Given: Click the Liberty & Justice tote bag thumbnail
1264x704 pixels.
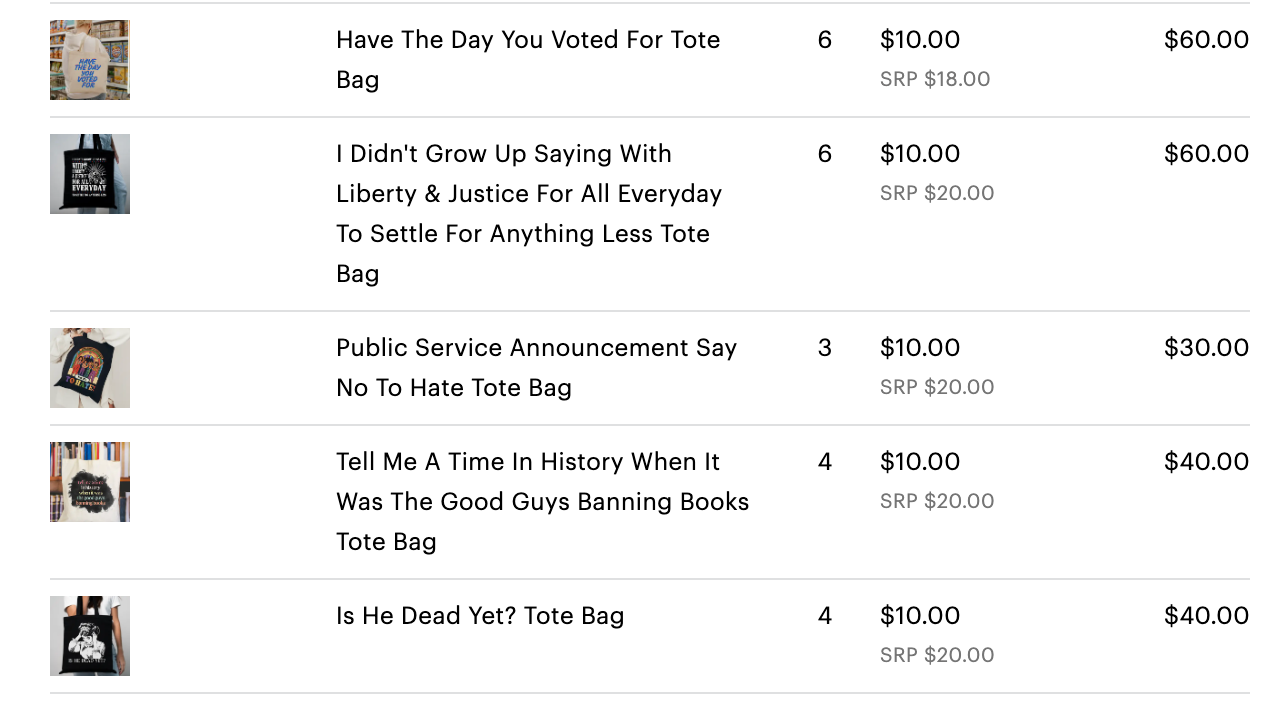Looking at the screenshot, I should [90, 174].
